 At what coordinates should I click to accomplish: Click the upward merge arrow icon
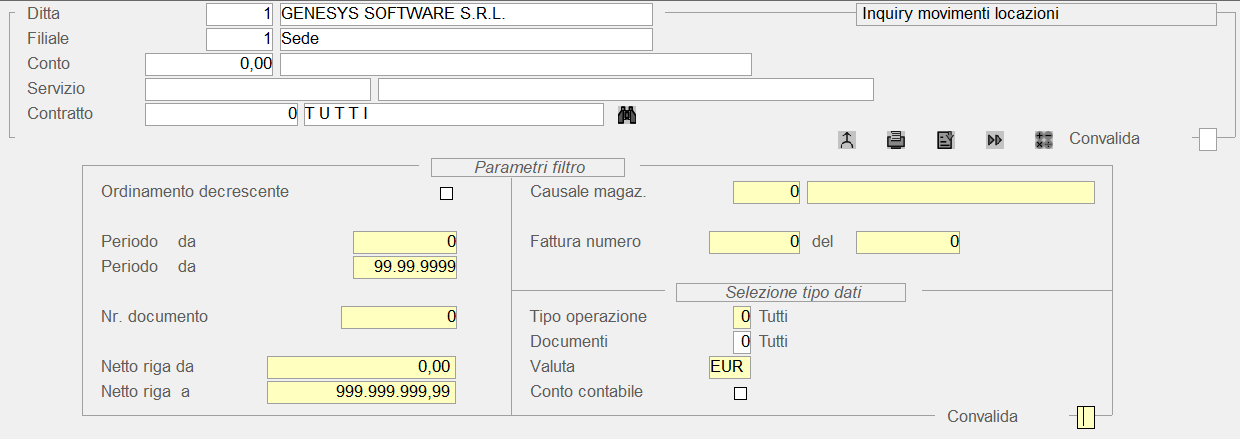(847, 140)
